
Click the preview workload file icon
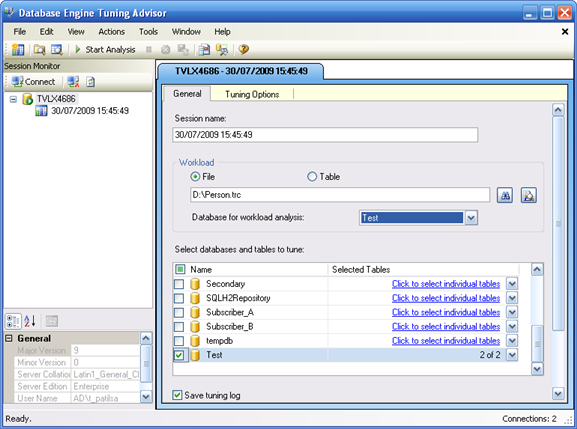(528, 195)
